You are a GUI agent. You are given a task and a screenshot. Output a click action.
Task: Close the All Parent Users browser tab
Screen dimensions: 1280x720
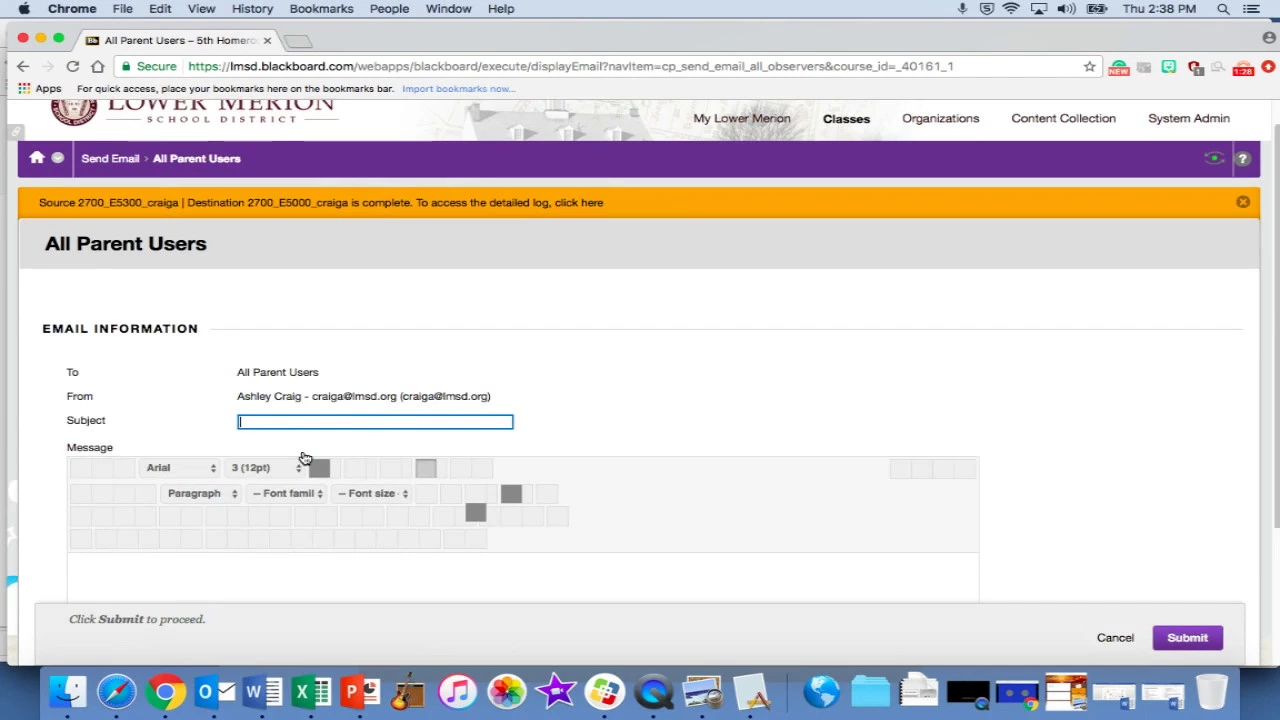click(267, 40)
